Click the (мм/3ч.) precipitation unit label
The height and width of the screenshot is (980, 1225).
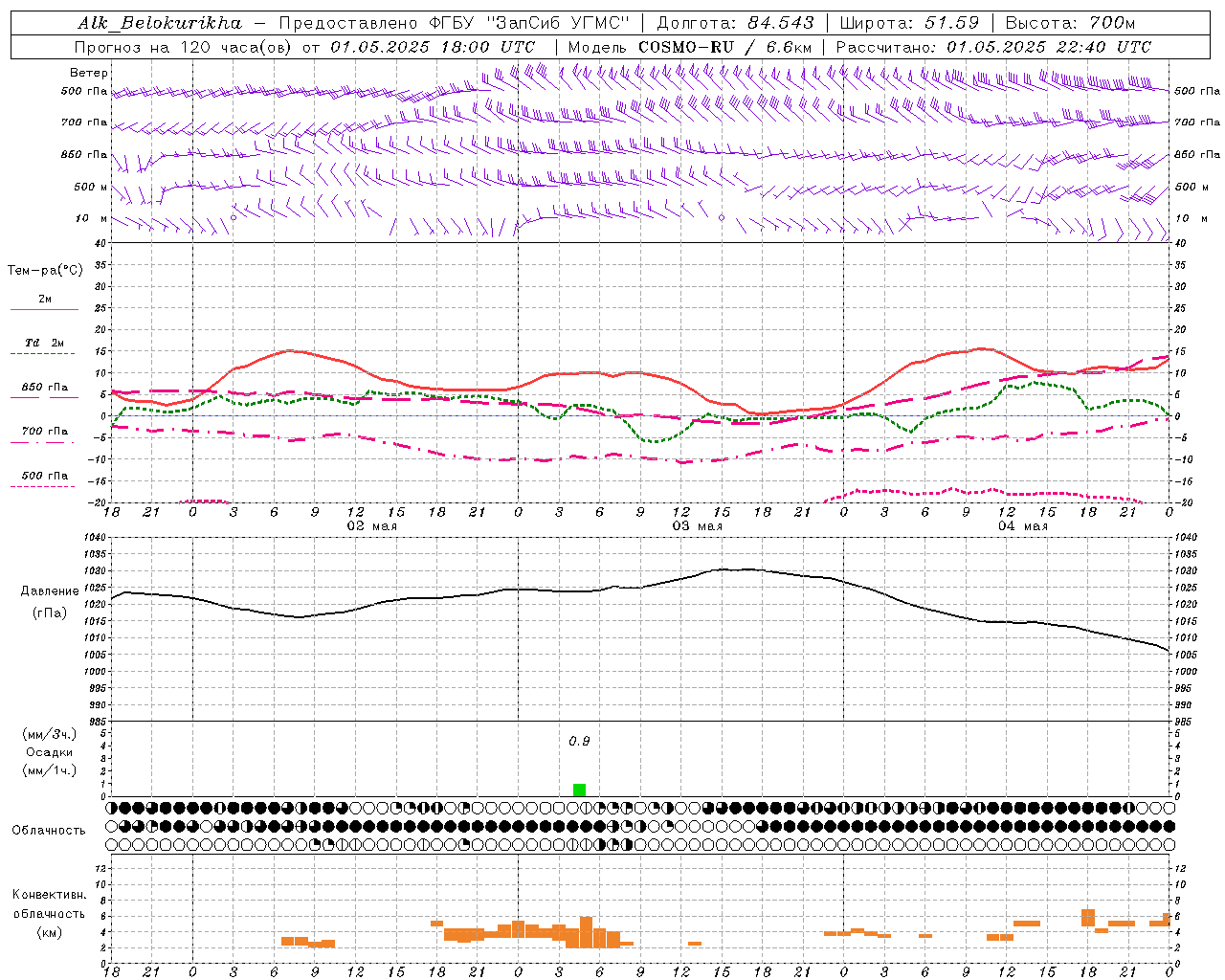click(x=50, y=734)
